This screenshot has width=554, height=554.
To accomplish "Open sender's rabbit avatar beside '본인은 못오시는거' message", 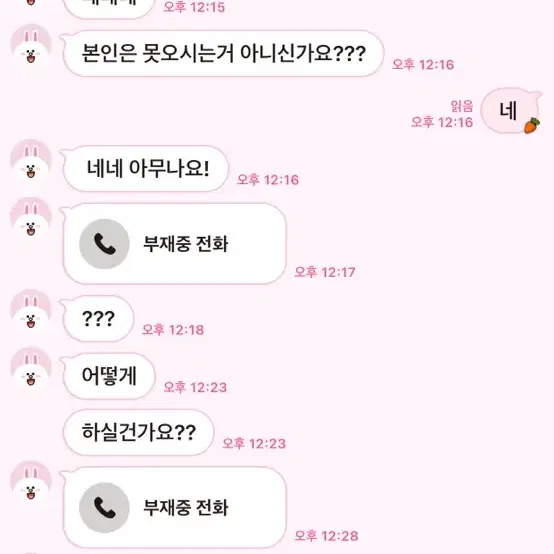I will [31, 44].
